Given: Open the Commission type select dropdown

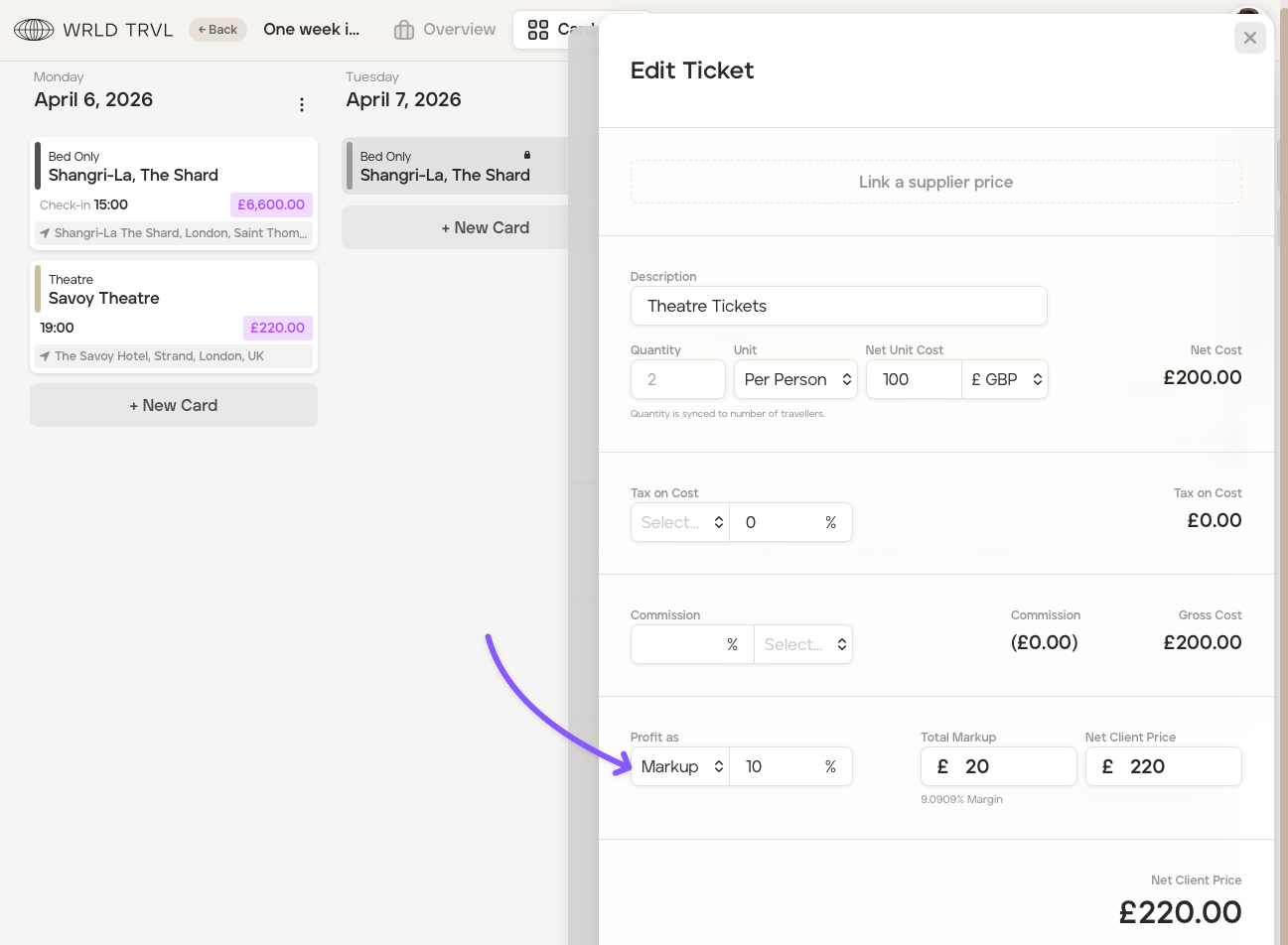Looking at the screenshot, I should point(802,644).
